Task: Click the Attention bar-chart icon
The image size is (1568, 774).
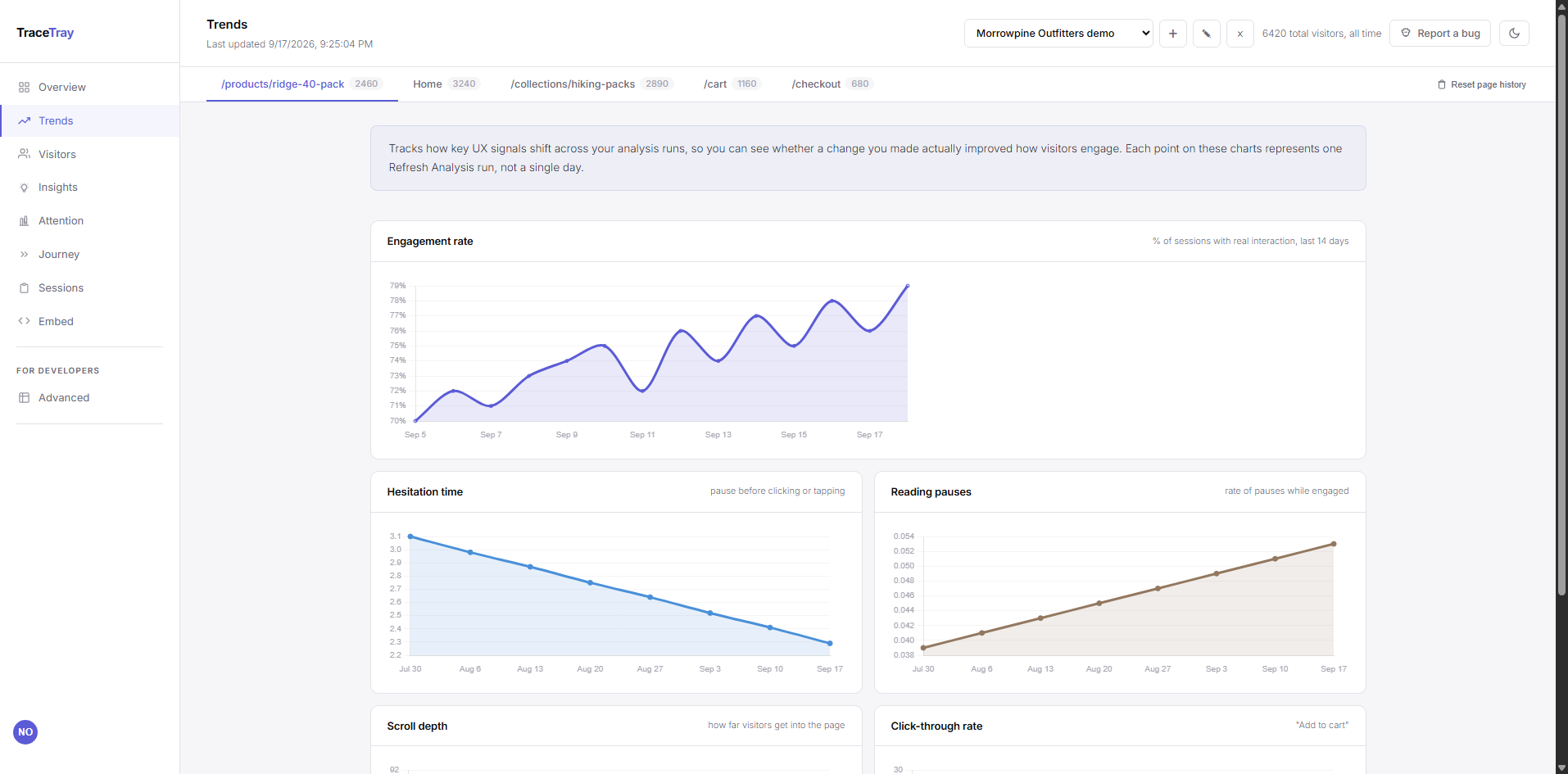Action: (x=24, y=221)
